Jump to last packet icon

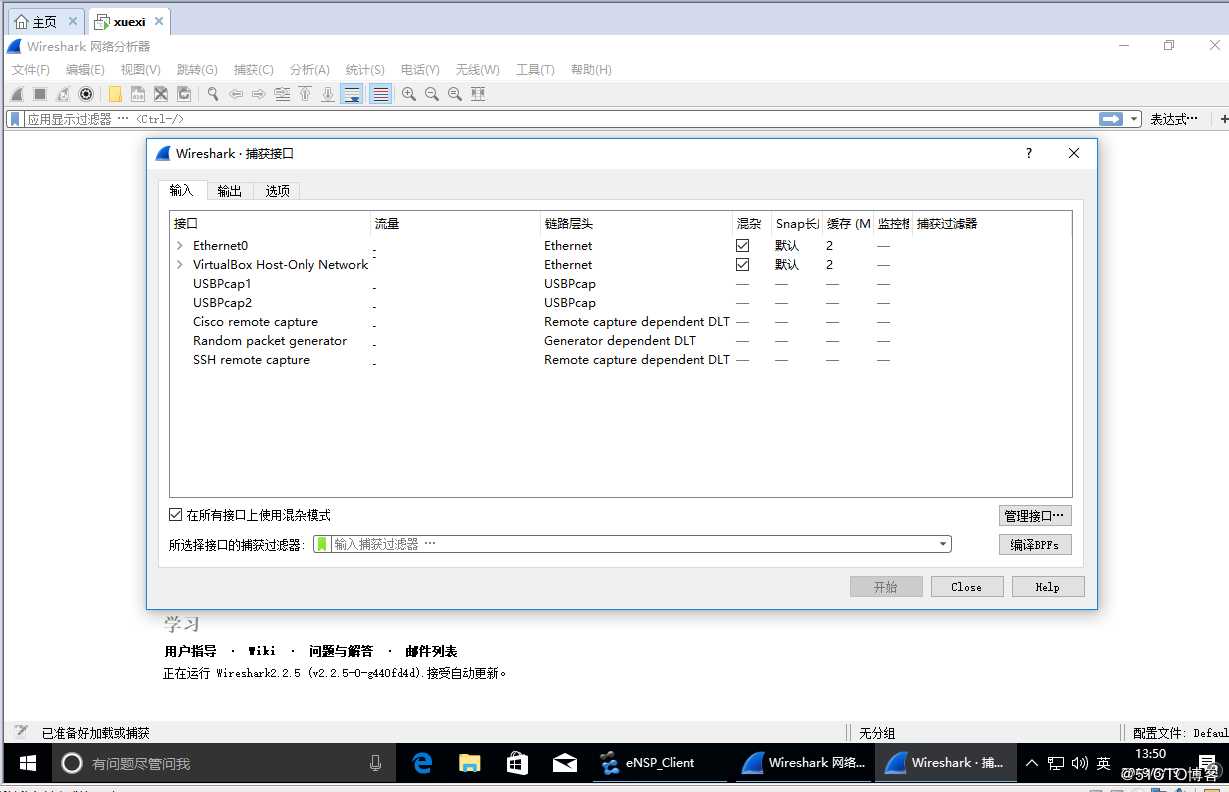[x=328, y=94]
